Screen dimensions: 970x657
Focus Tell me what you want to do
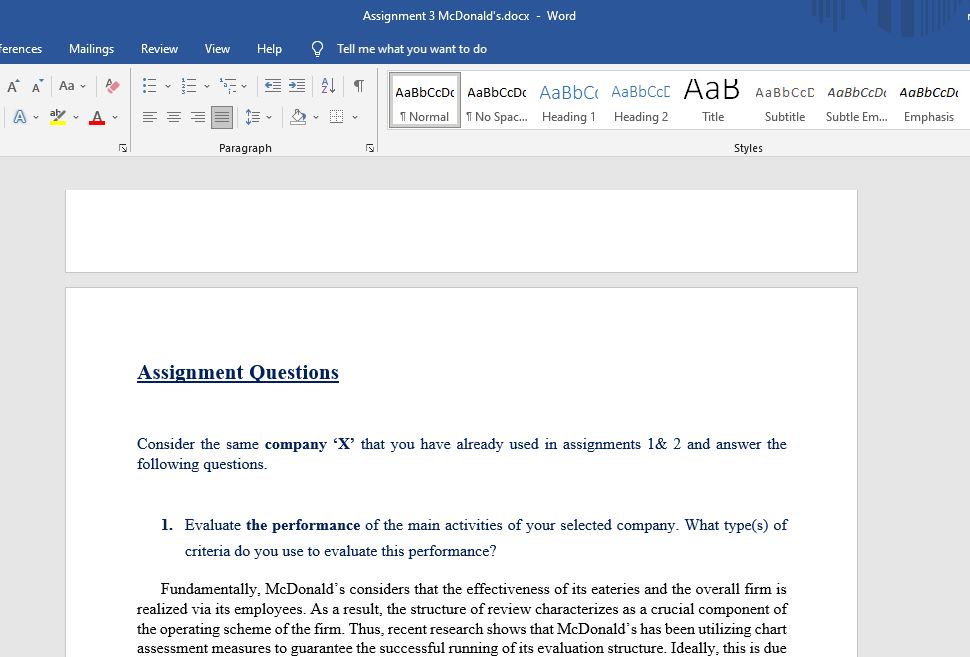tap(411, 49)
